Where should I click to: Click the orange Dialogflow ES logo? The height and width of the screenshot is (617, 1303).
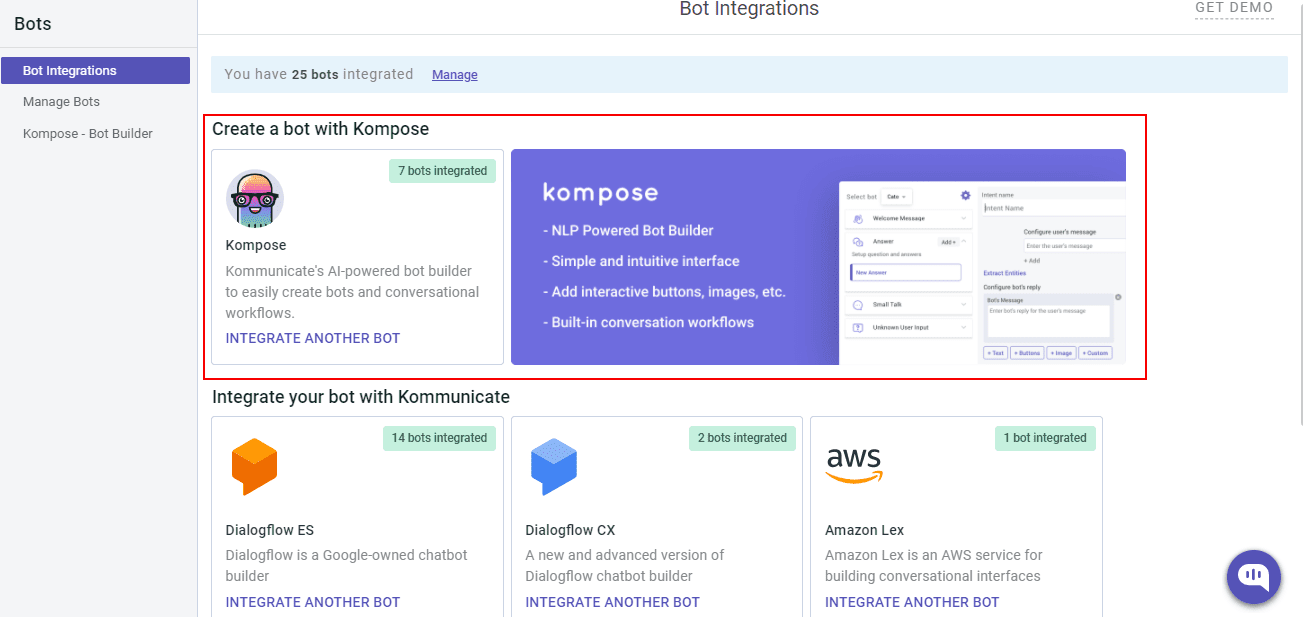tap(254, 466)
